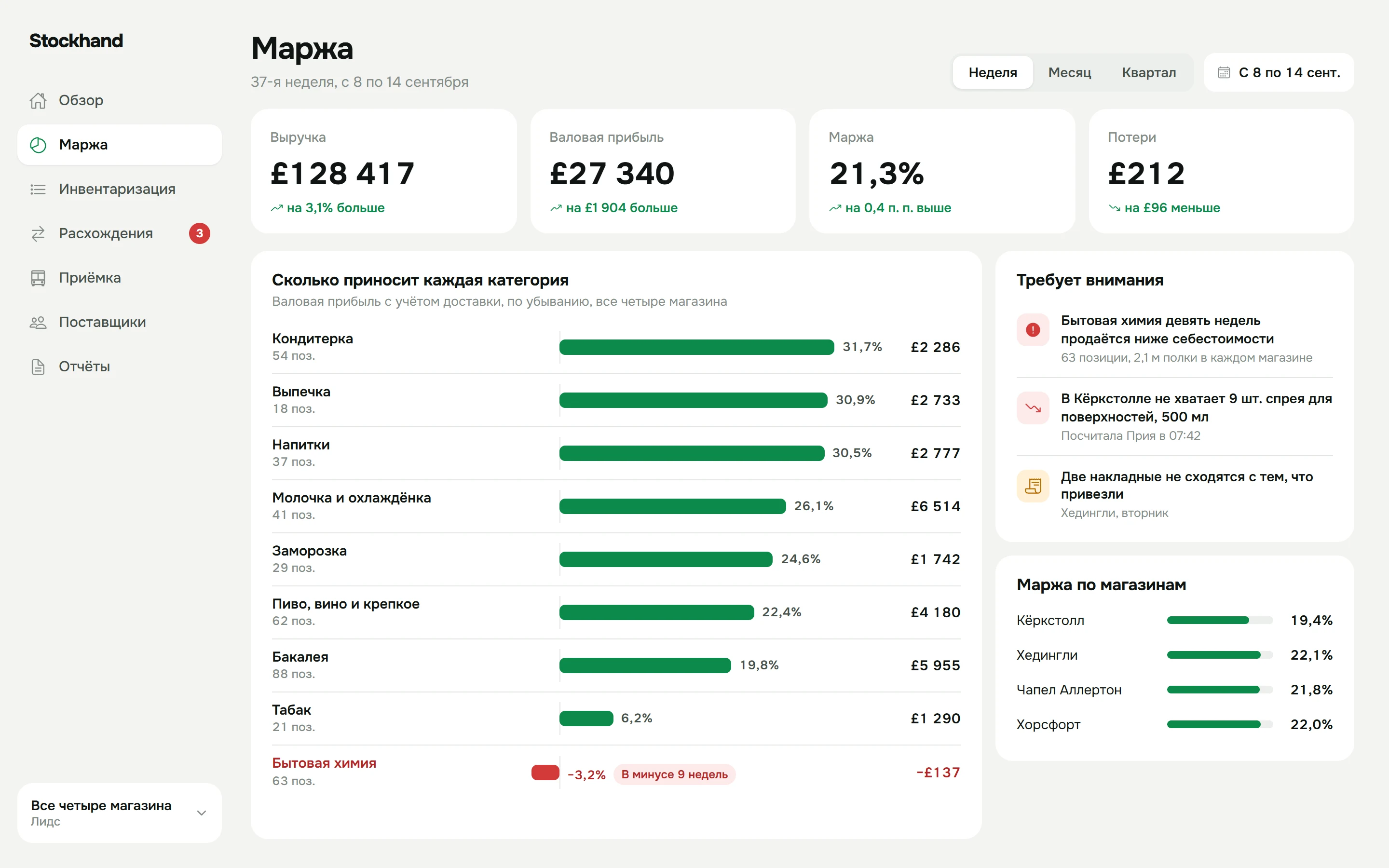Click the Хедингли 22,1% margin value

(x=1311, y=655)
